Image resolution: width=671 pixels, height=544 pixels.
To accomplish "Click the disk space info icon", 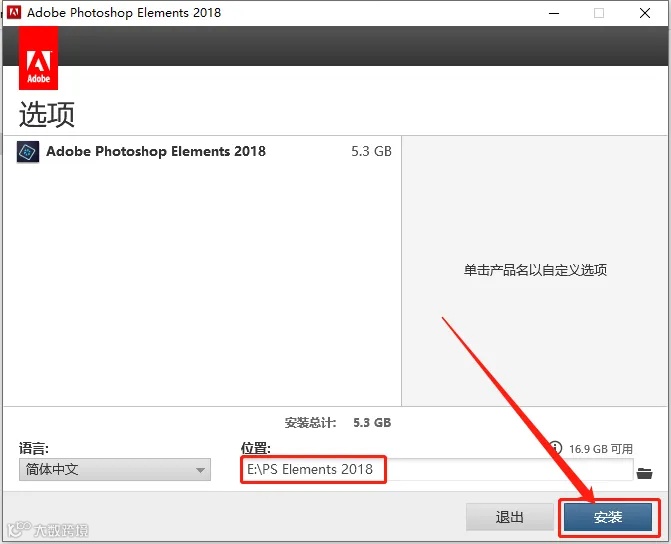I will coord(555,448).
